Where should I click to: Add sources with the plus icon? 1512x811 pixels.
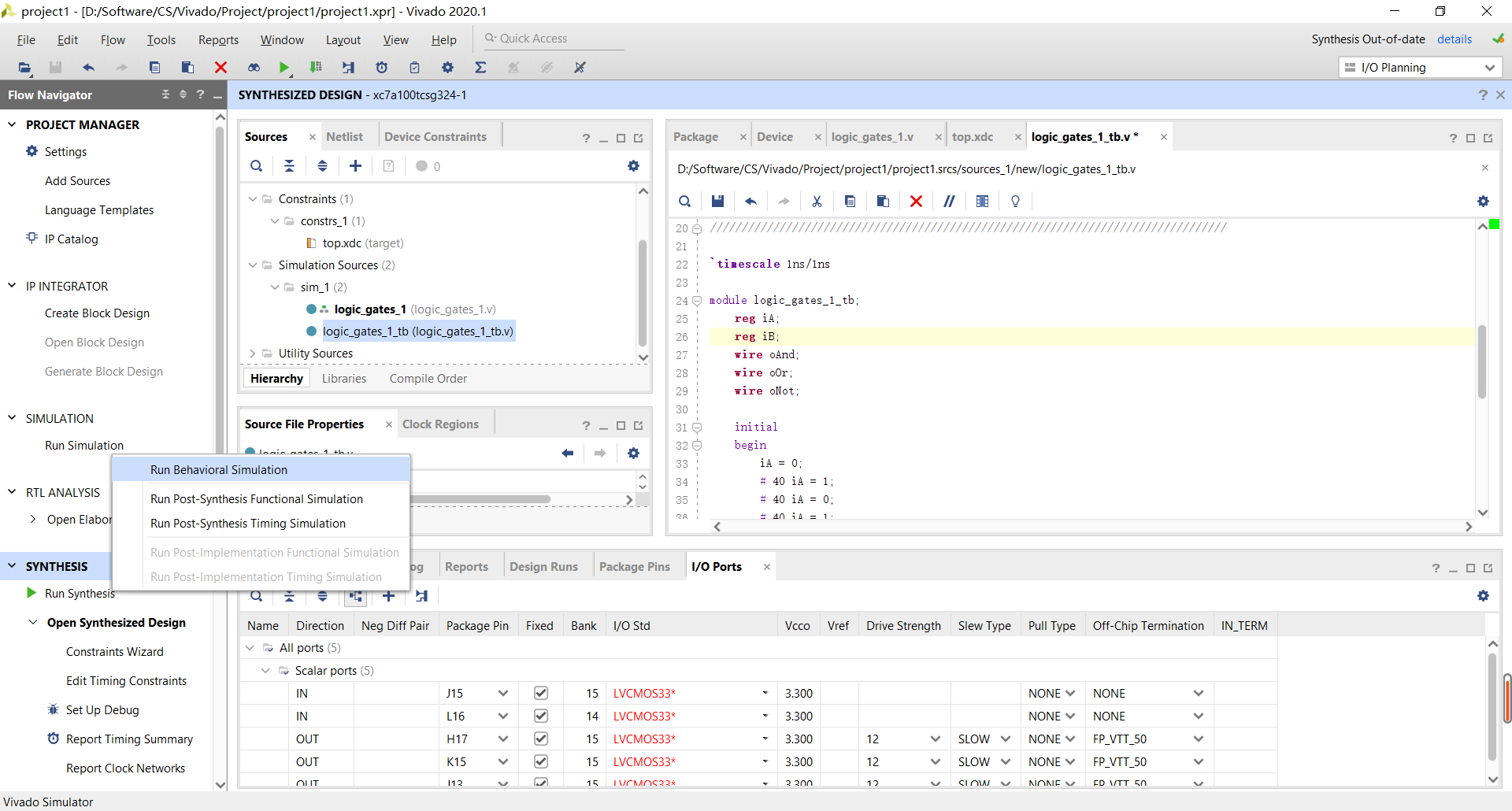click(355, 166)
